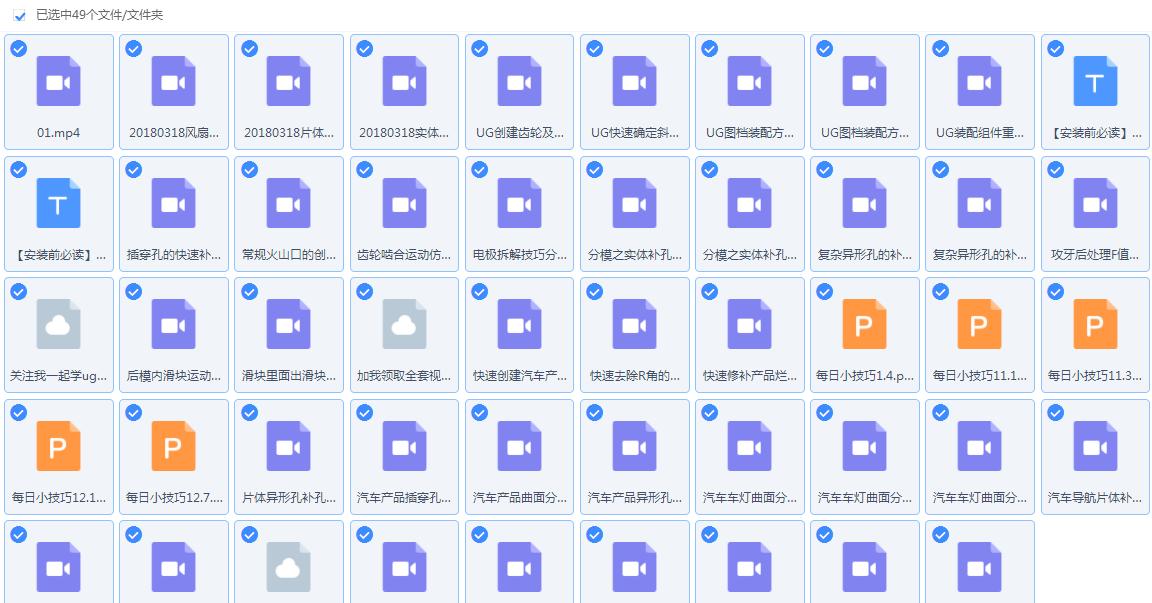Click the second 【安装前必读】 text icon

pyautogui.click(x=59, y=202)
